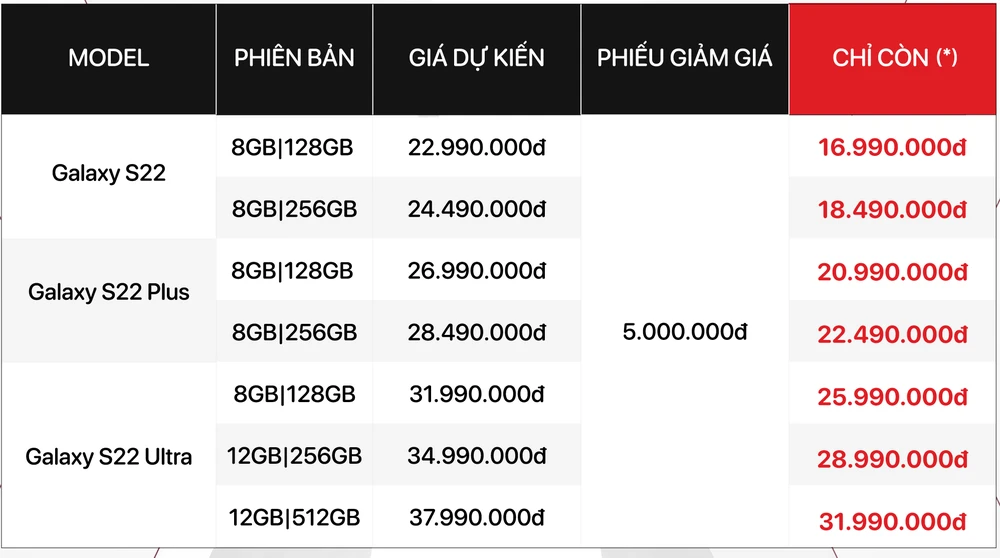Click the red 25.990.000đ final price
1000x558 pixels.
pyautogui.click(x=893, y=396)
